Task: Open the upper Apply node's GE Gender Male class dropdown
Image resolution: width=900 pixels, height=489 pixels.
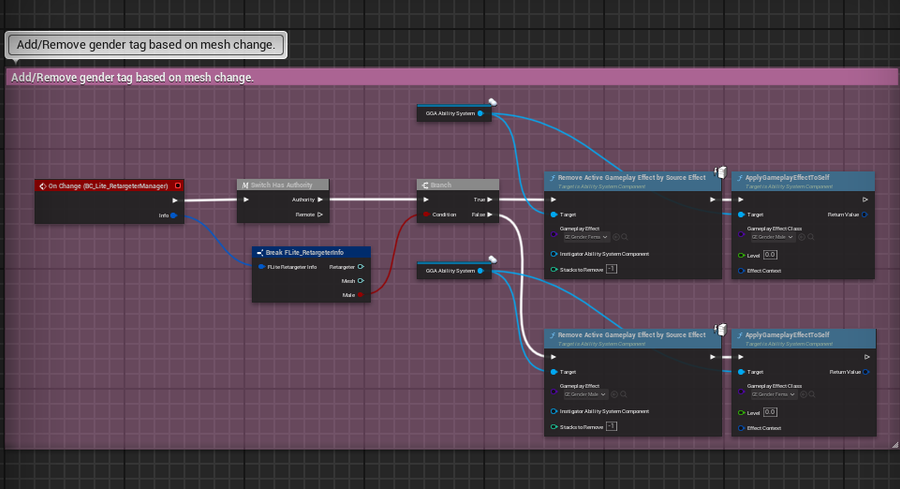Action: point(773,237)
